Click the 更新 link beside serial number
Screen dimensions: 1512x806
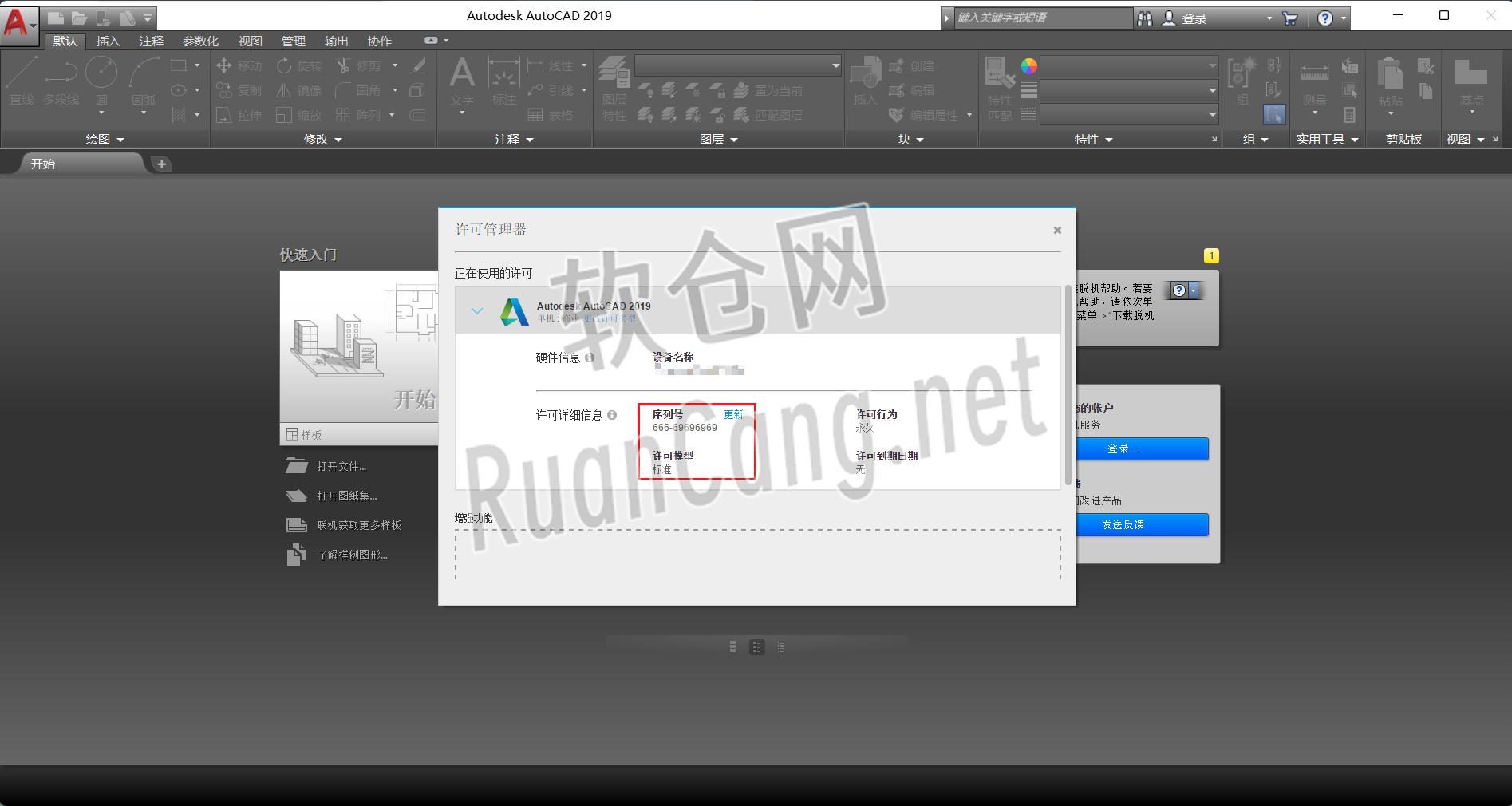click(732, 414)
